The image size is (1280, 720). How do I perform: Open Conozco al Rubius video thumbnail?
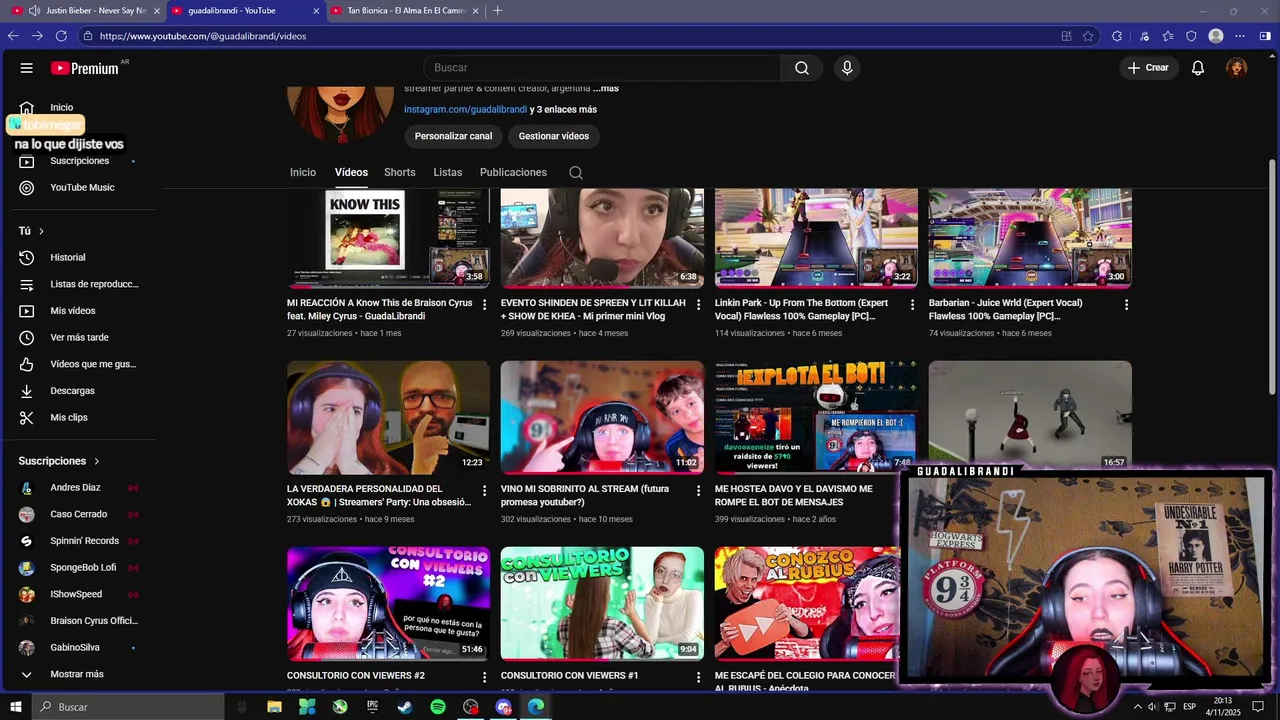808,603
